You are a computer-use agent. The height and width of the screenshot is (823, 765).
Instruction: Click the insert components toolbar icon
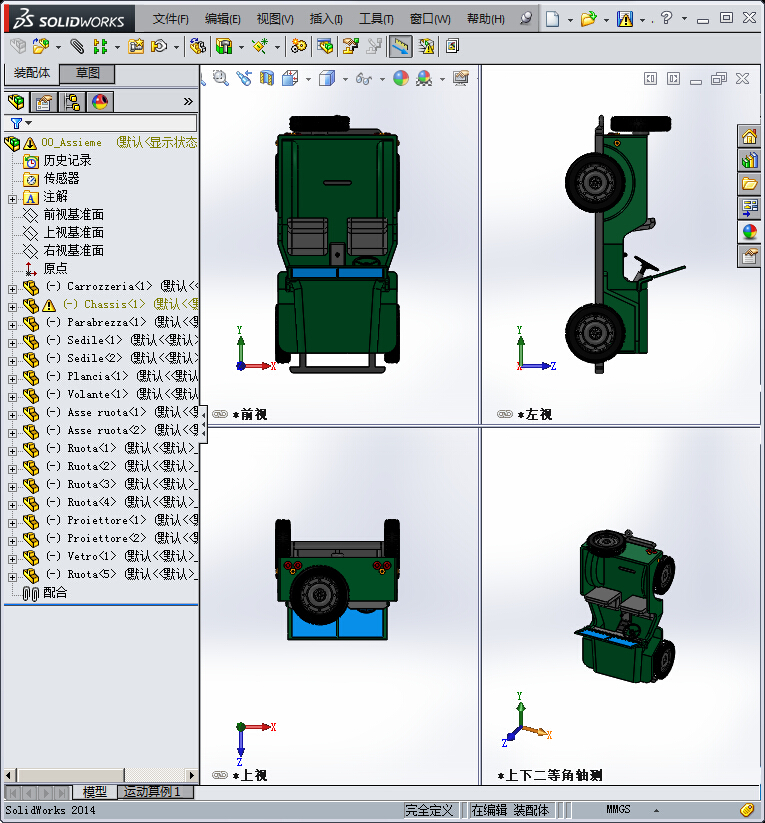coord(40,46)
